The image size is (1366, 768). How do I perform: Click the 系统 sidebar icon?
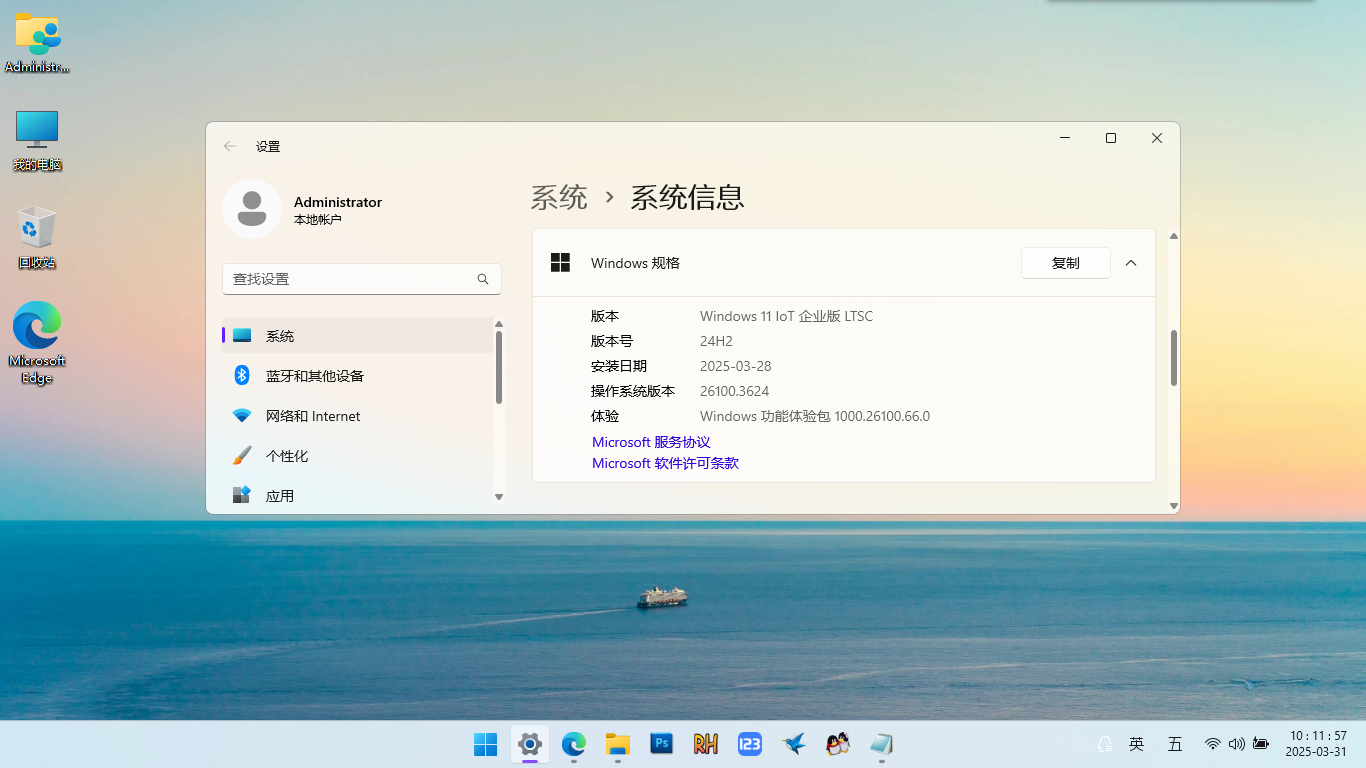coord(242,336)
